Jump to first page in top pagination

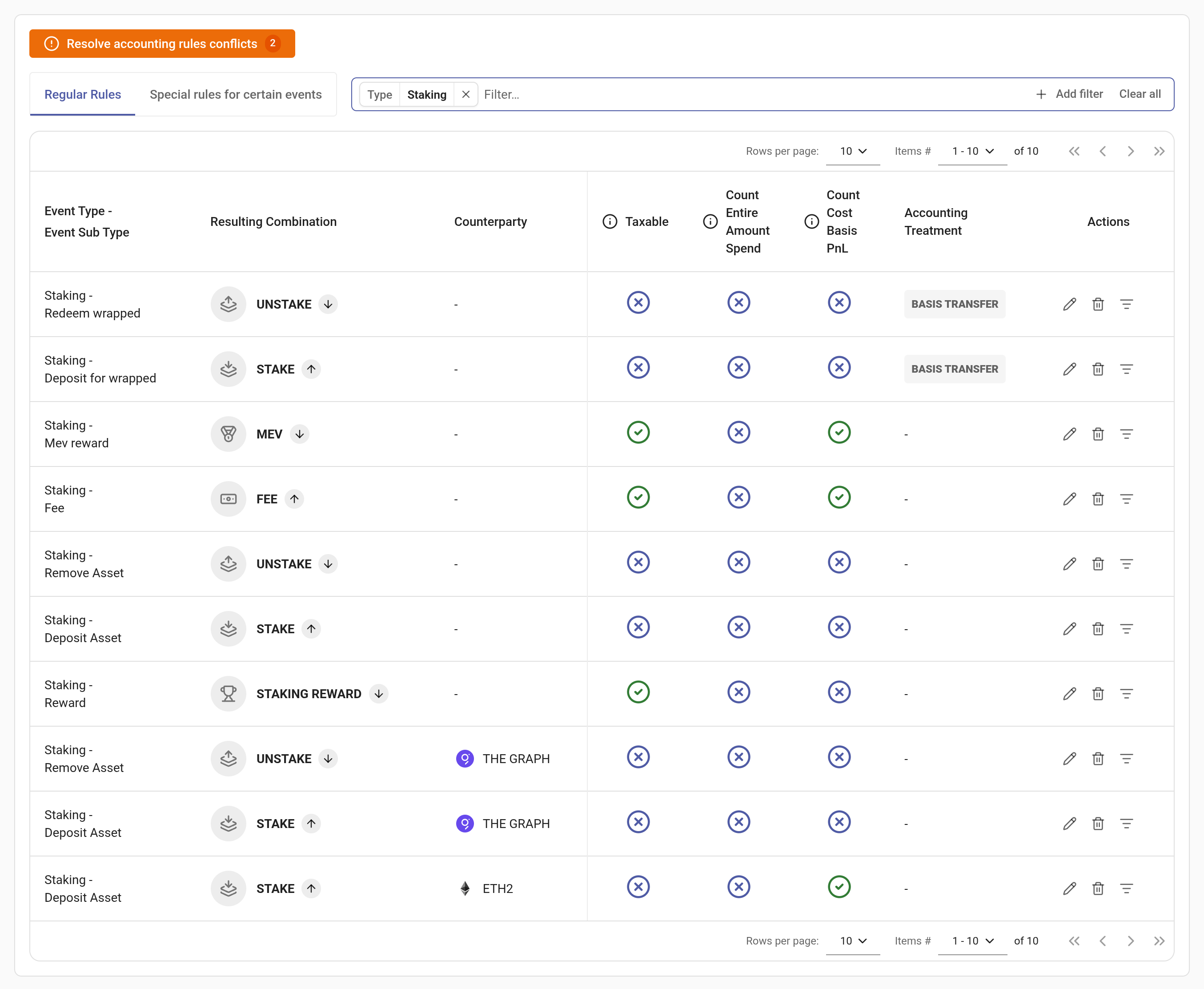[x=1074, y=152]
